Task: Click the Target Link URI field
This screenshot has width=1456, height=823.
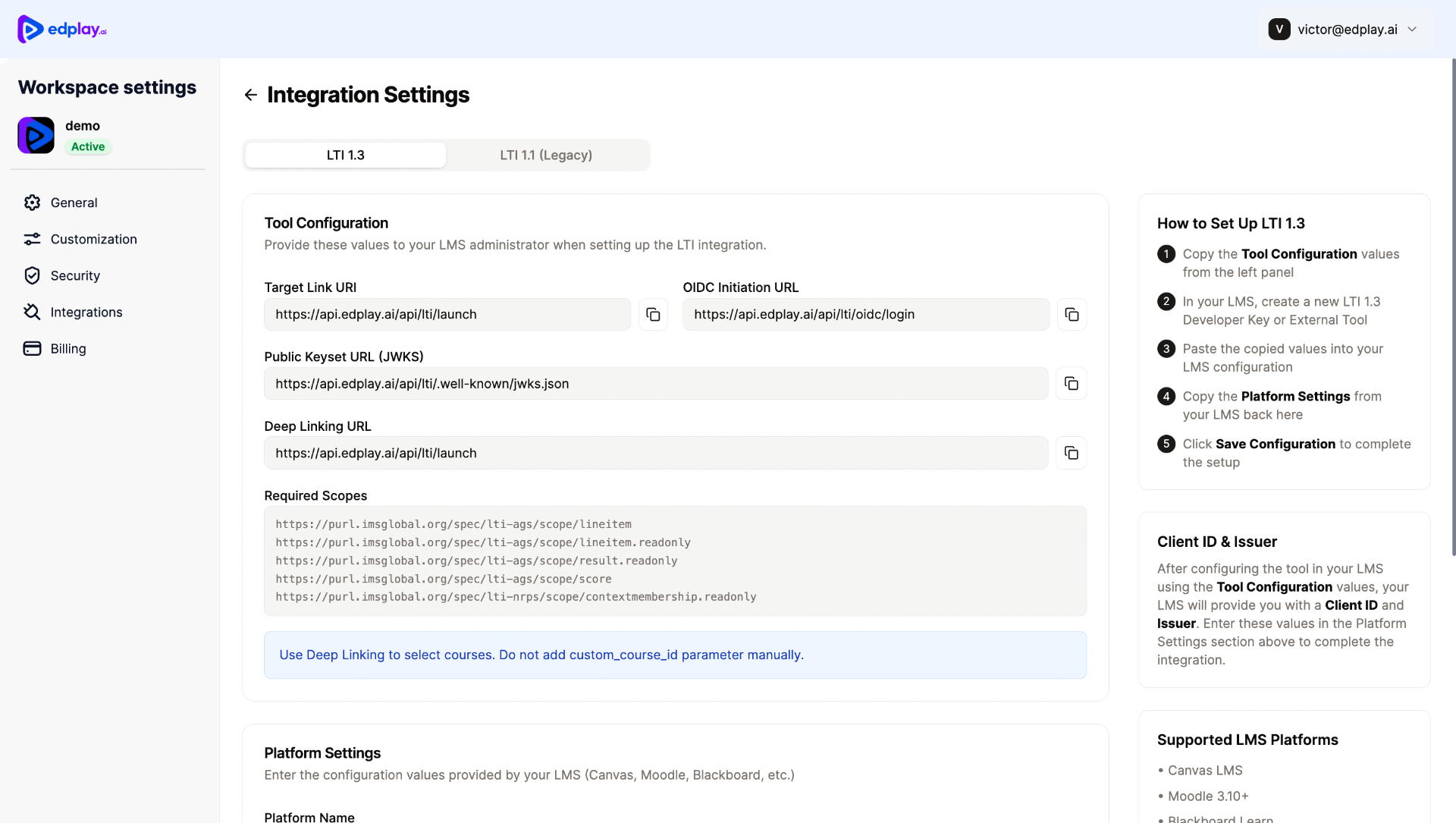Action: click(x=447, y=314)
